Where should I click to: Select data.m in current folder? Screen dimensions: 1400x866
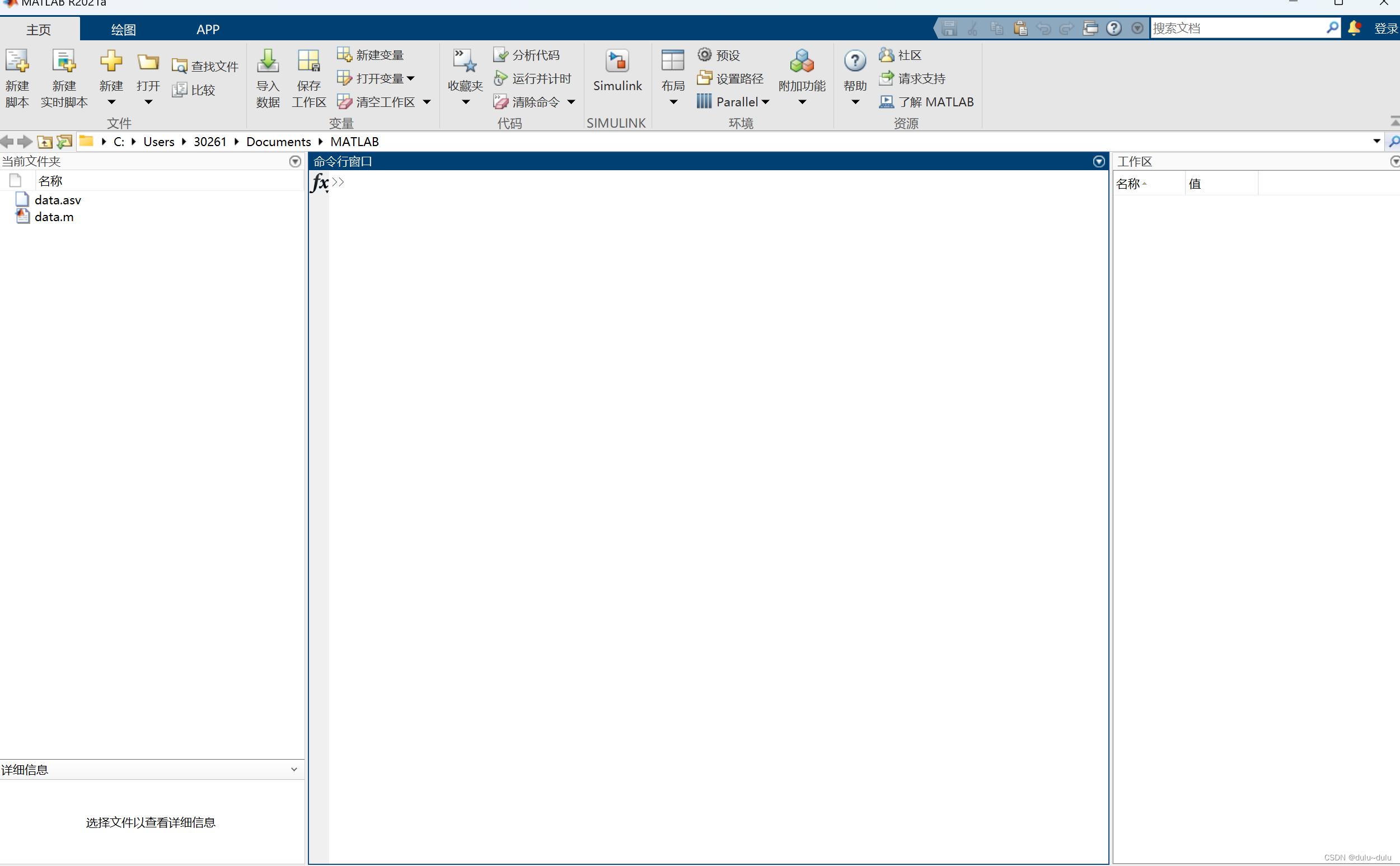pyautogui.click(x=54, y=217)
